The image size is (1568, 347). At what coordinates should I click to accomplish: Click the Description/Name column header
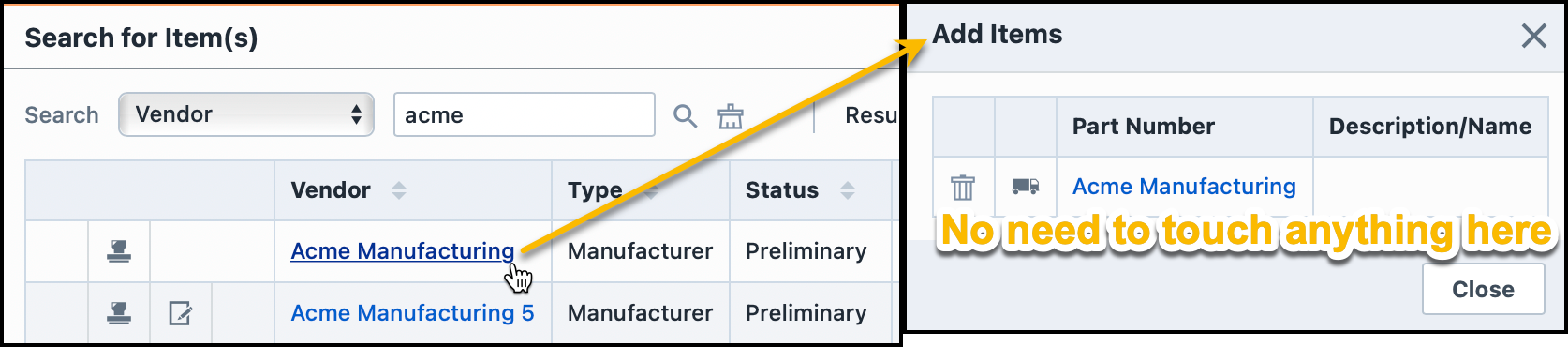pyautogui.click(x=1430, y=127)
